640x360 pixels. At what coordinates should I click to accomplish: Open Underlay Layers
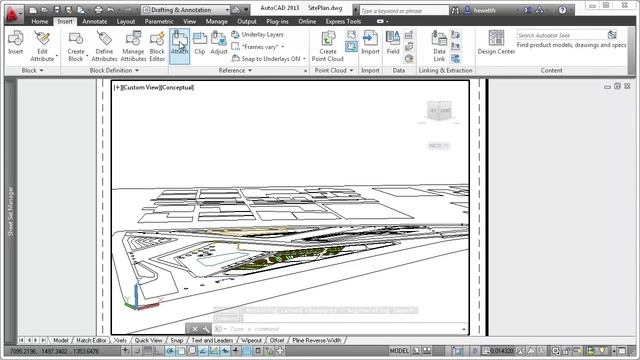tap(258, 35)
